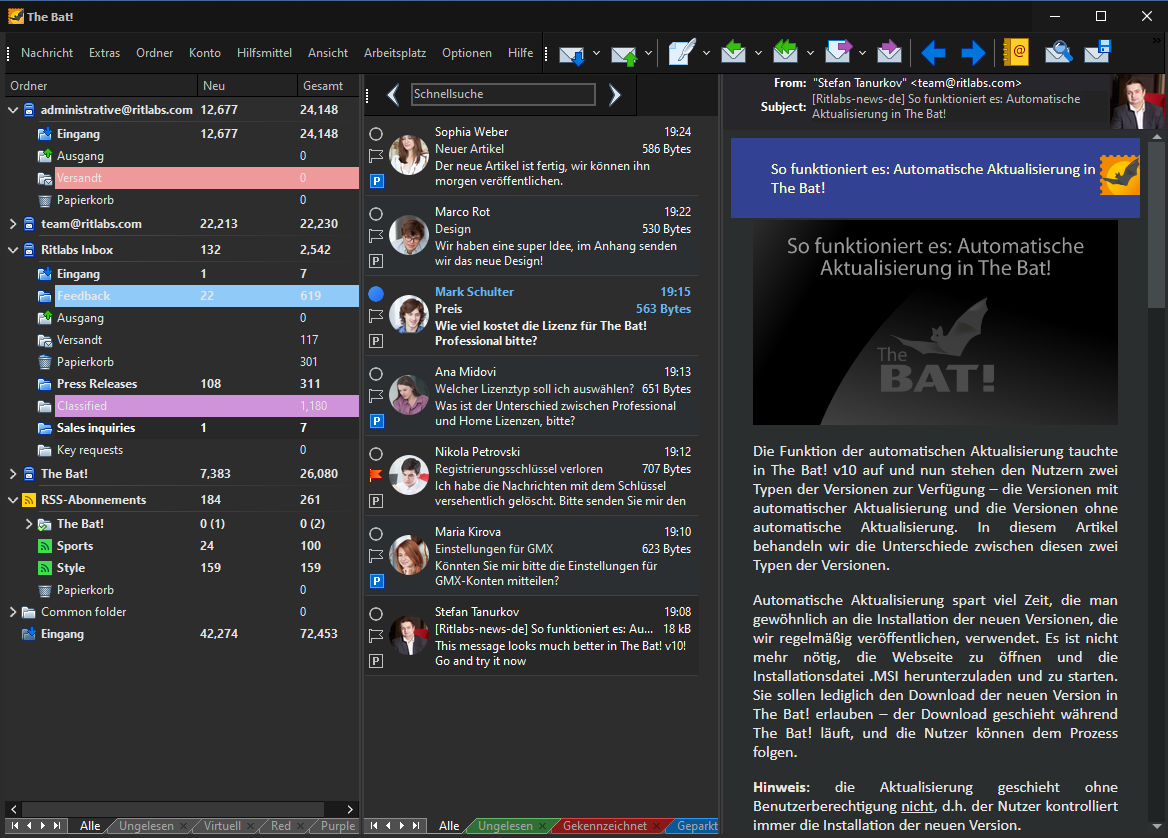Open the Get new mail dropdown arrow
The height and width of the screenshot is (838, 1168).
coord(596,53)
